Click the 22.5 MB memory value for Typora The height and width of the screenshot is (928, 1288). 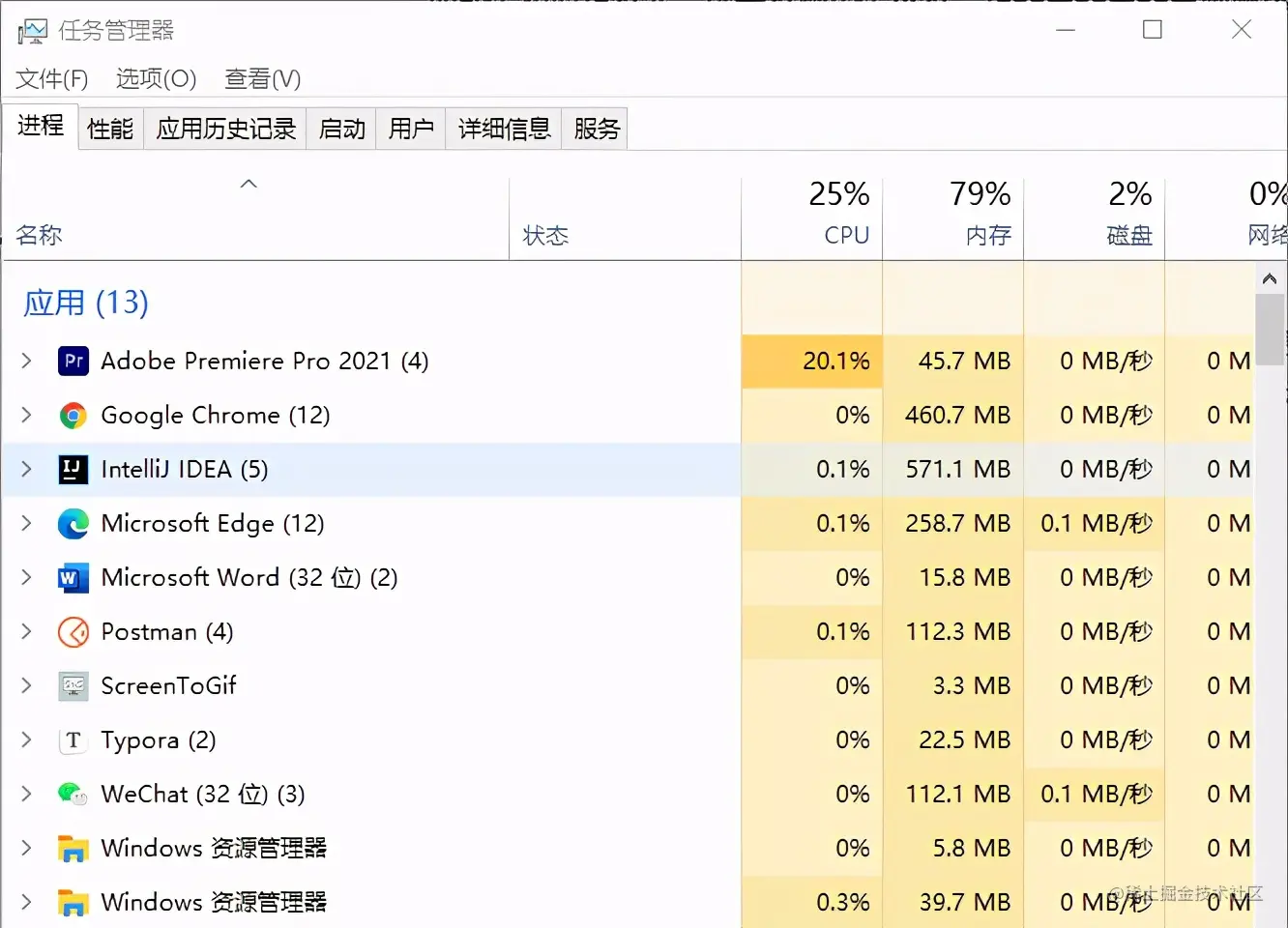pos(965,739)
